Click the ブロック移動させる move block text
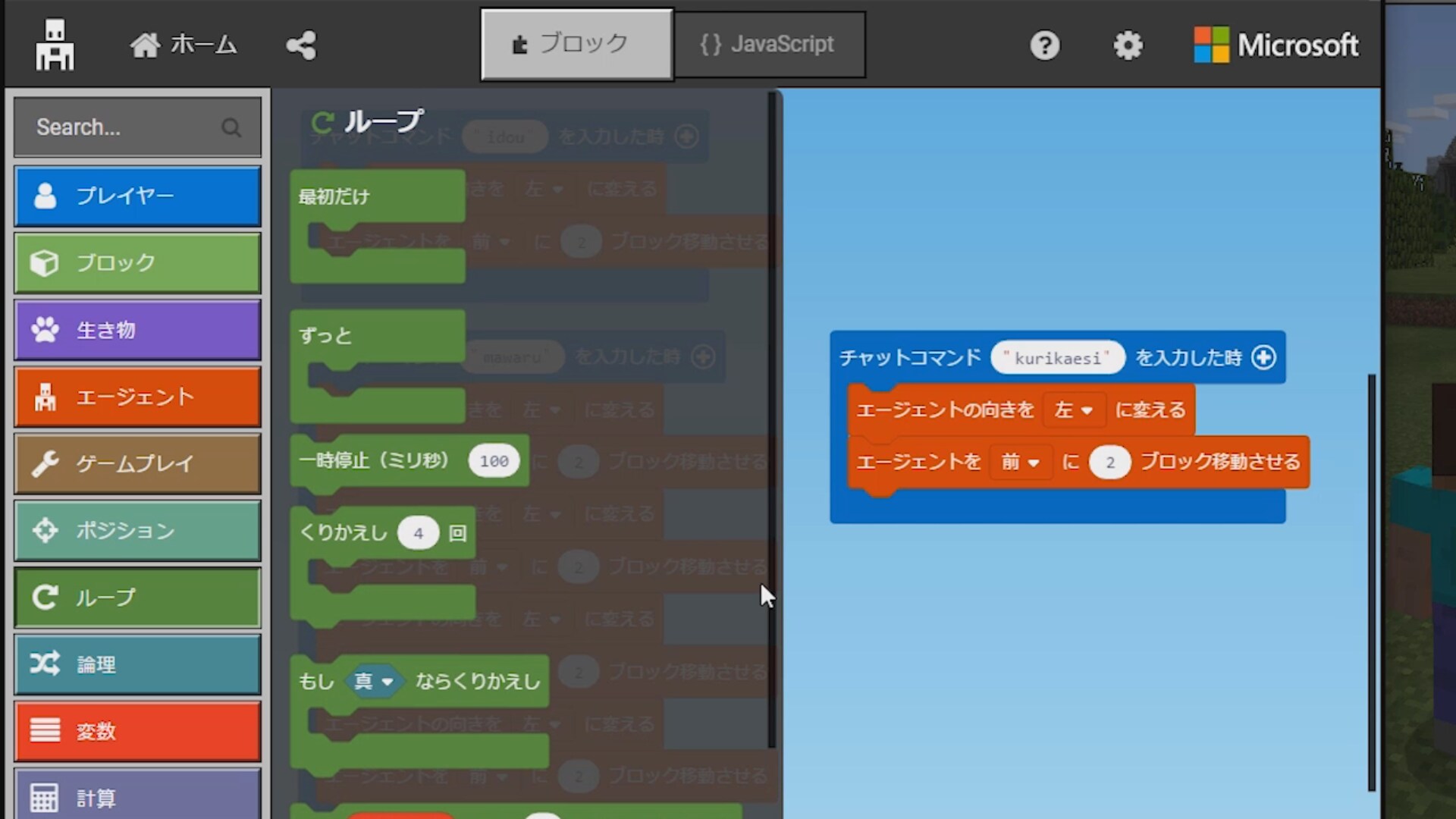The width and height of the screenshot is (1456, 819). (x=1220, y=462)
